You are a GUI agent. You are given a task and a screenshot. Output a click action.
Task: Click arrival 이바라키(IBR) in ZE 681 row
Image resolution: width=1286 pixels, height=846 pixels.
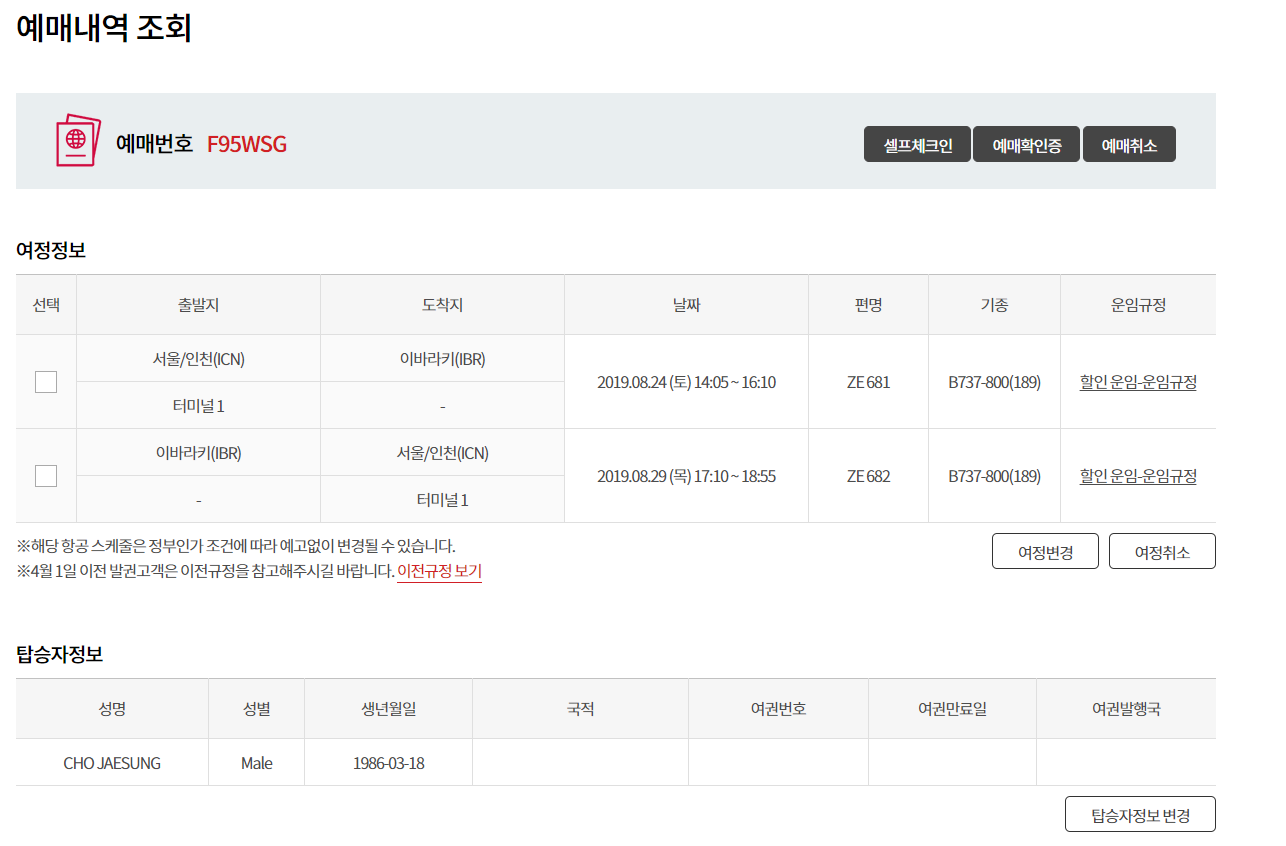tap(442, 359)
